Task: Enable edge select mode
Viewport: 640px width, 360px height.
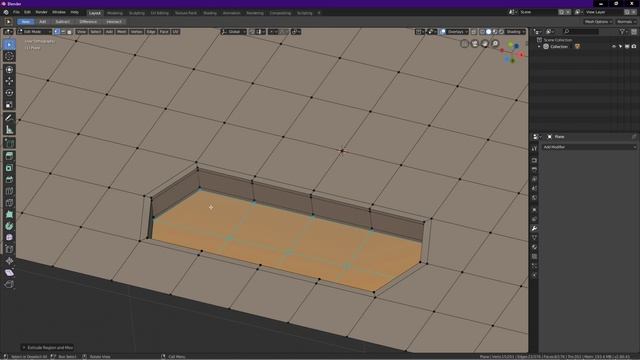Action: coord(63,31)
